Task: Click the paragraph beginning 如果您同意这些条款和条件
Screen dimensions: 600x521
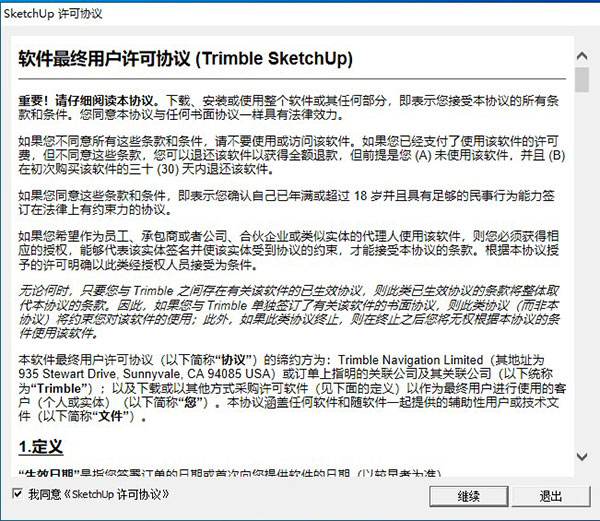Action: [286, 202]
